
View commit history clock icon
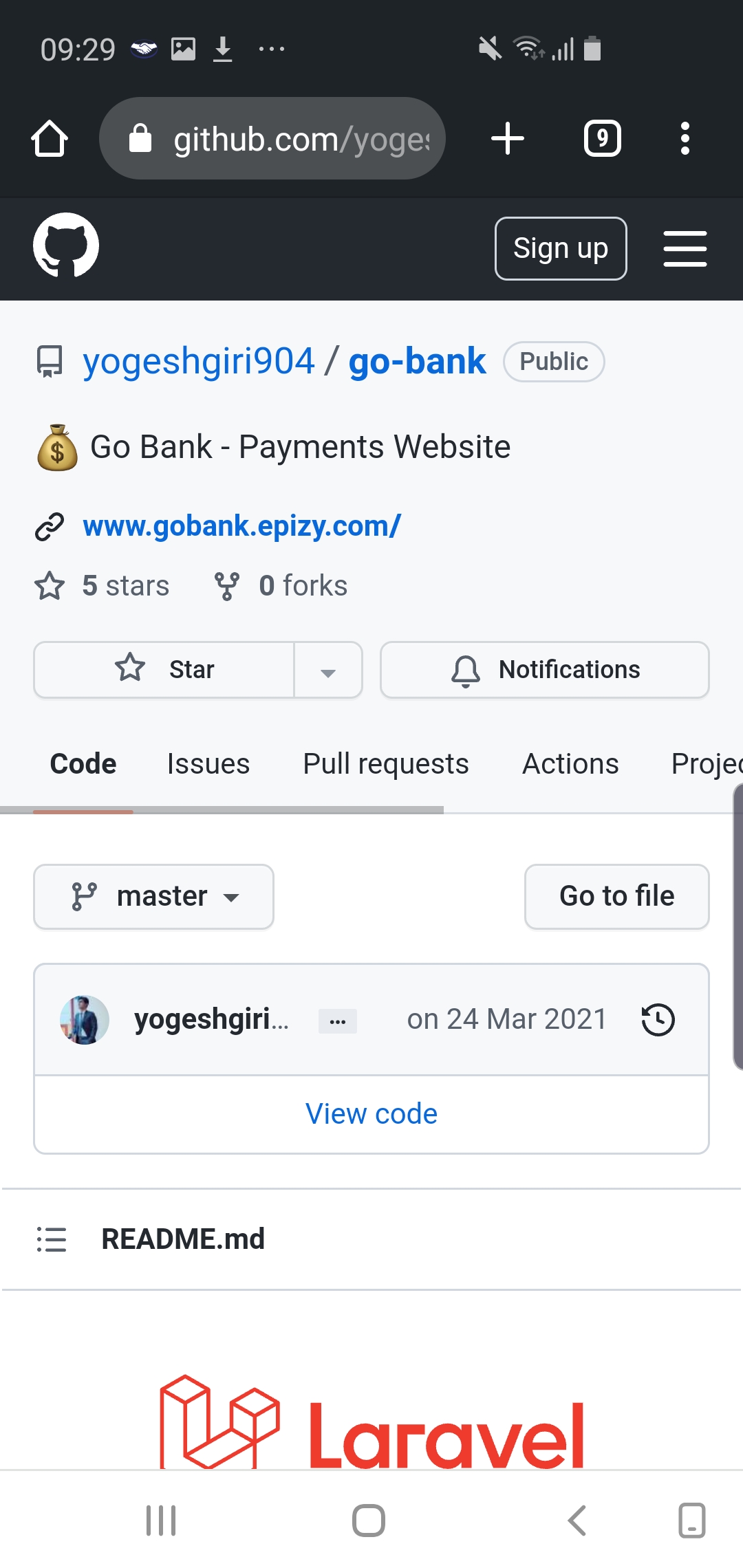tap(658, 1019)
